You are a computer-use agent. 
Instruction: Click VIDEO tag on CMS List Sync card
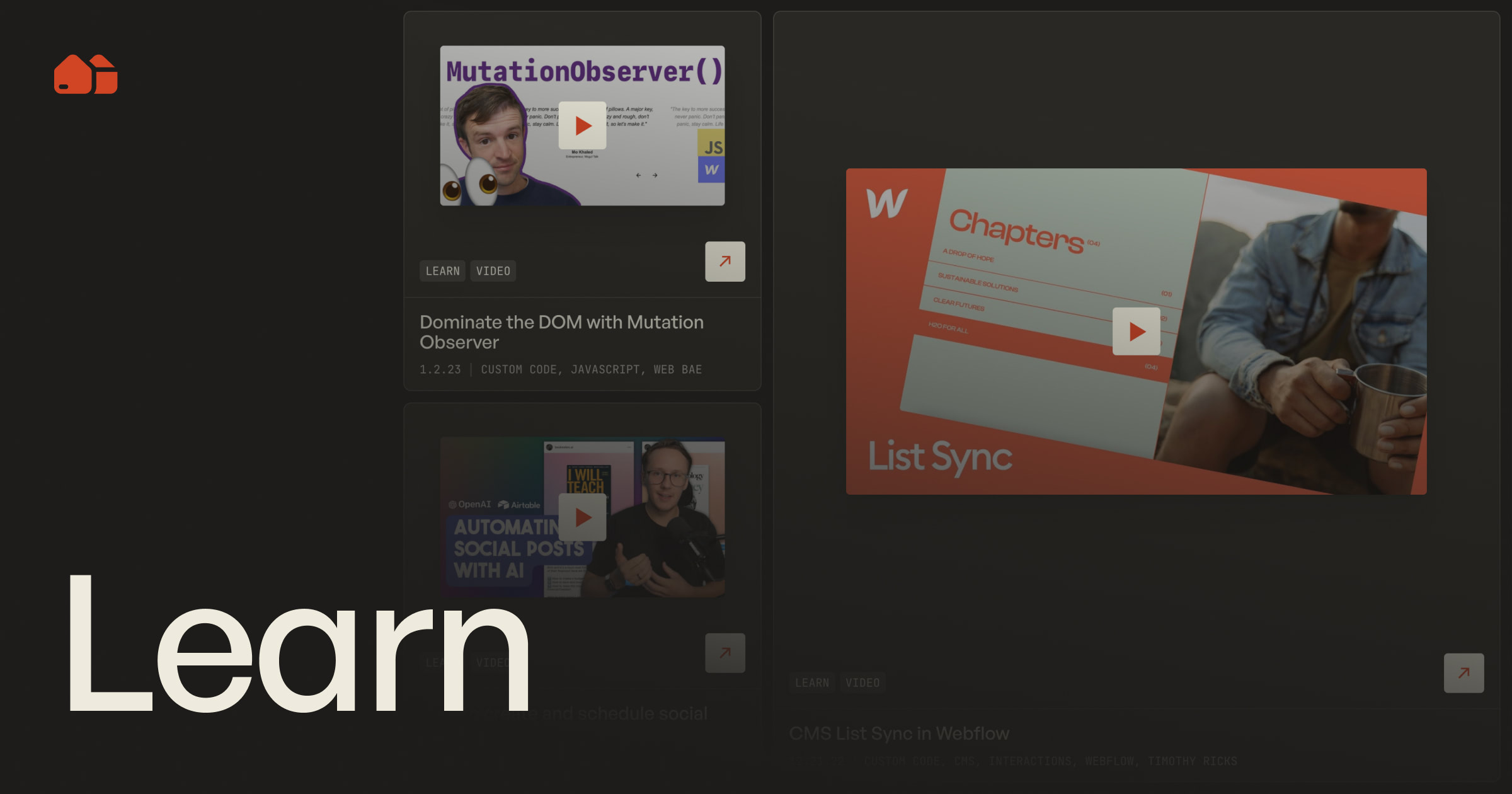862,683
